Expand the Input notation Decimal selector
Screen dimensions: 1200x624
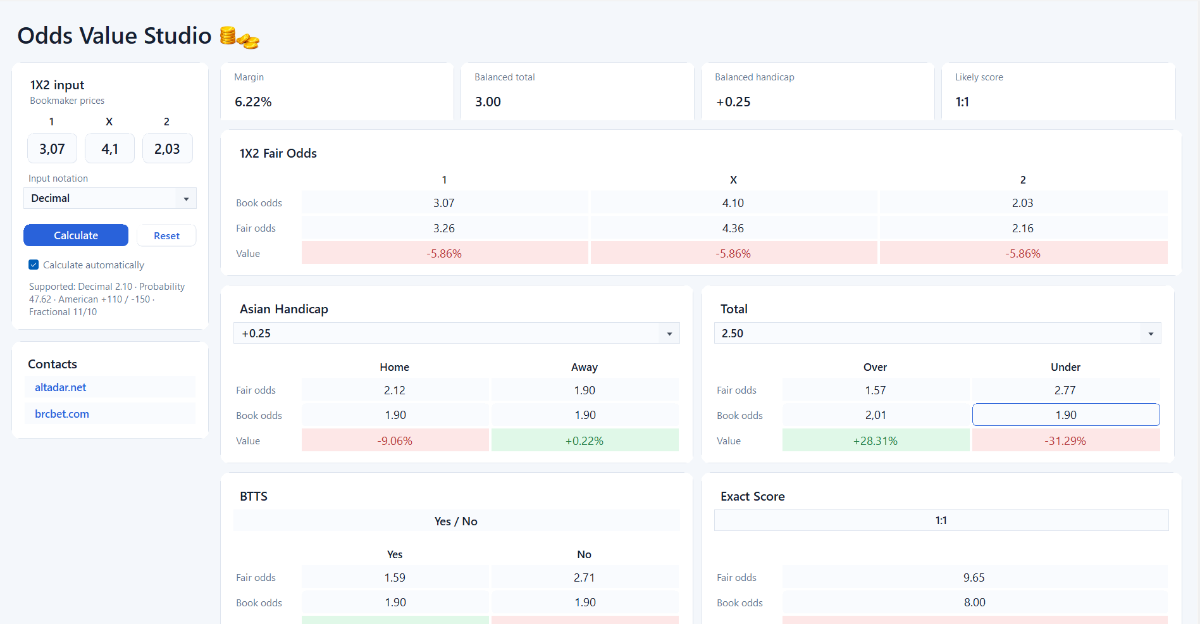tap(110, 198)
